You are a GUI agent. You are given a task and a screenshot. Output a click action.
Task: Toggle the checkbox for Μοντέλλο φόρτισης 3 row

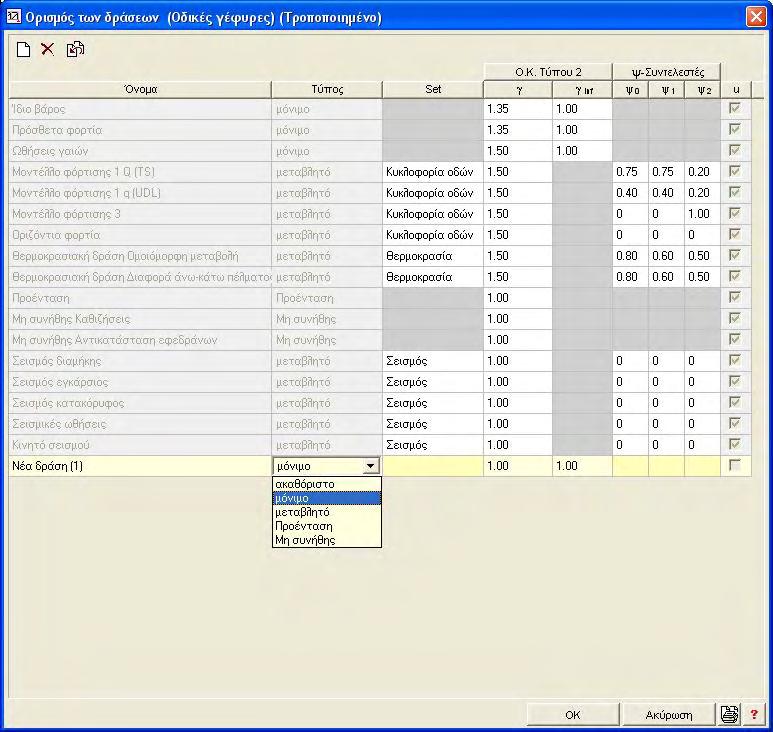[735, 213]
